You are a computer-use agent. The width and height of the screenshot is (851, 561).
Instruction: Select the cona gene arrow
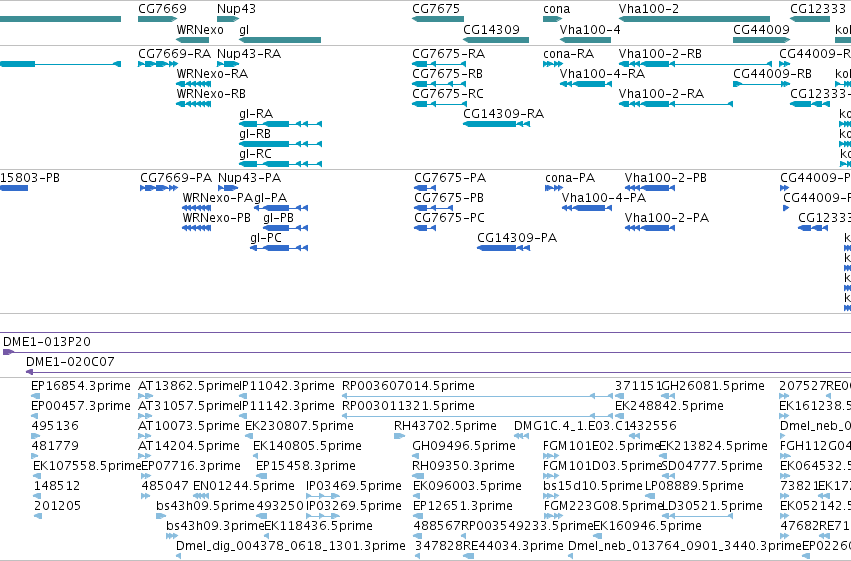tap(552, 19)
